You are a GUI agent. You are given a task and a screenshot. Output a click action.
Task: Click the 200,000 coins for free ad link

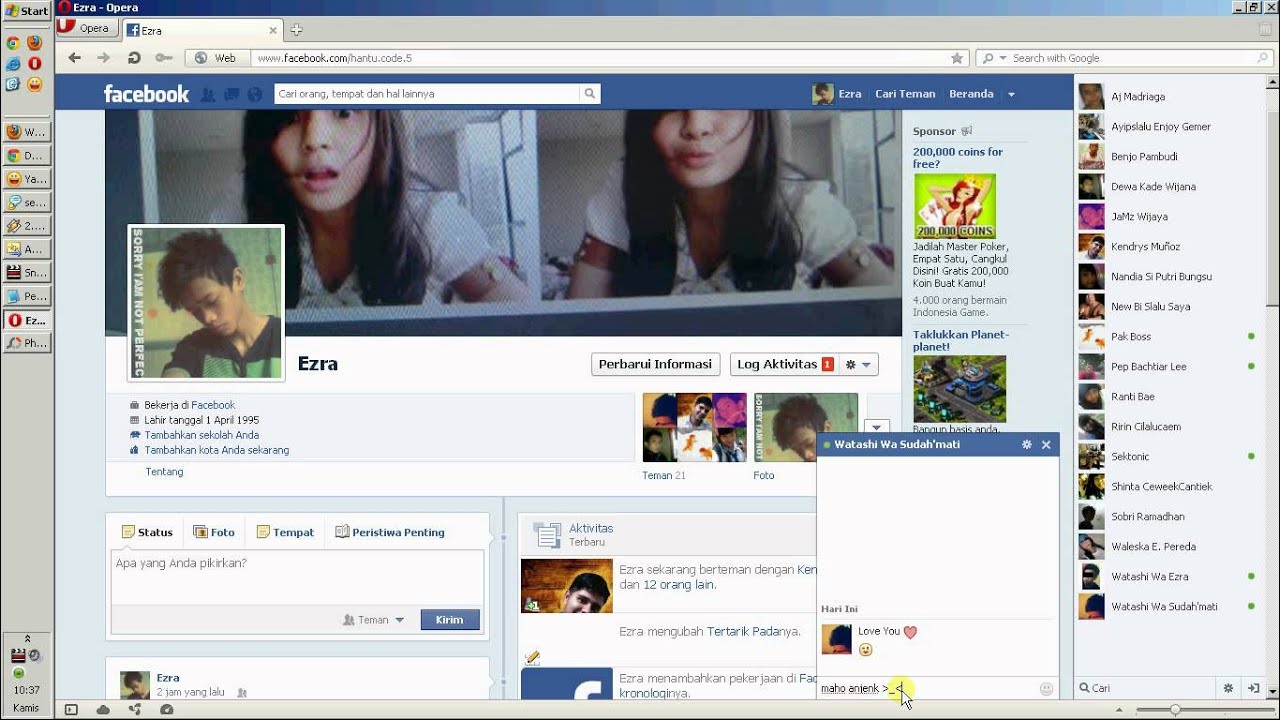957,158
